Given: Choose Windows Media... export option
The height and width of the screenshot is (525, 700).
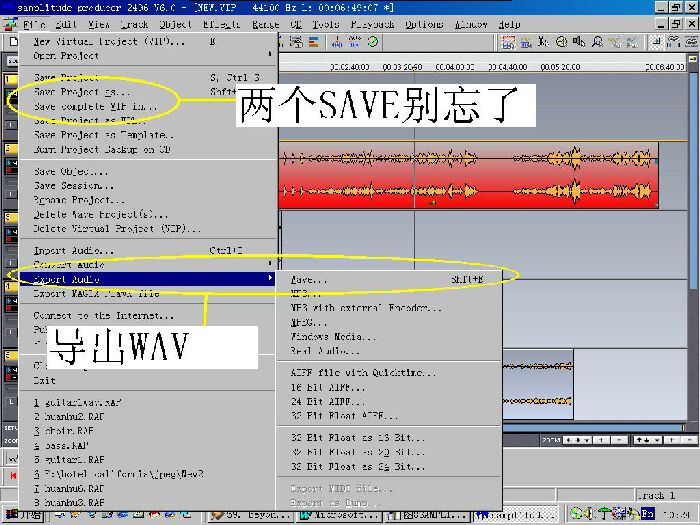Looking at the screenshot, I should (x=389, y=337).
